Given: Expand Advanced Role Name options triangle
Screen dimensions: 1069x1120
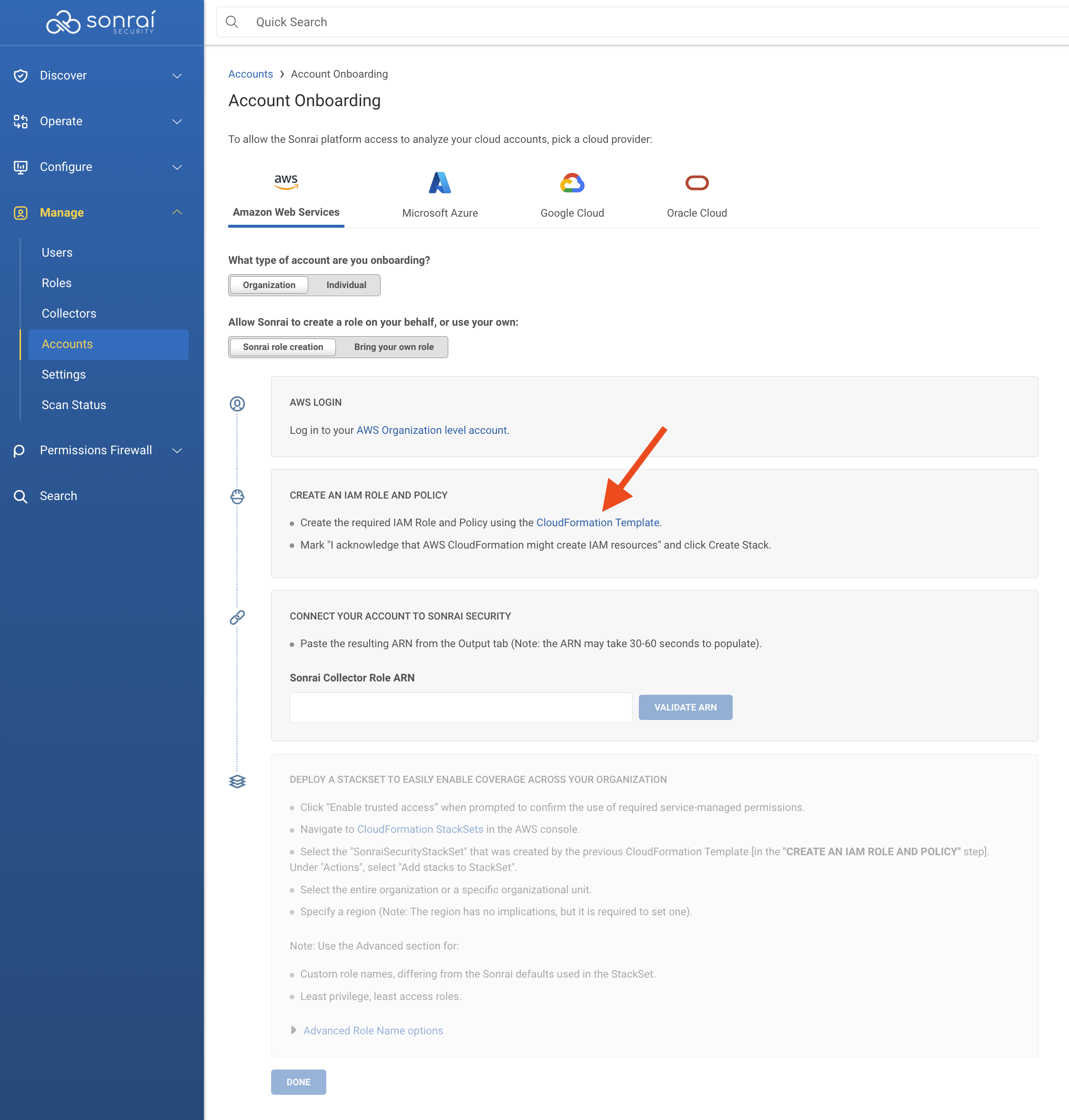Looking at the screenshot, I should click(293, 1030).
